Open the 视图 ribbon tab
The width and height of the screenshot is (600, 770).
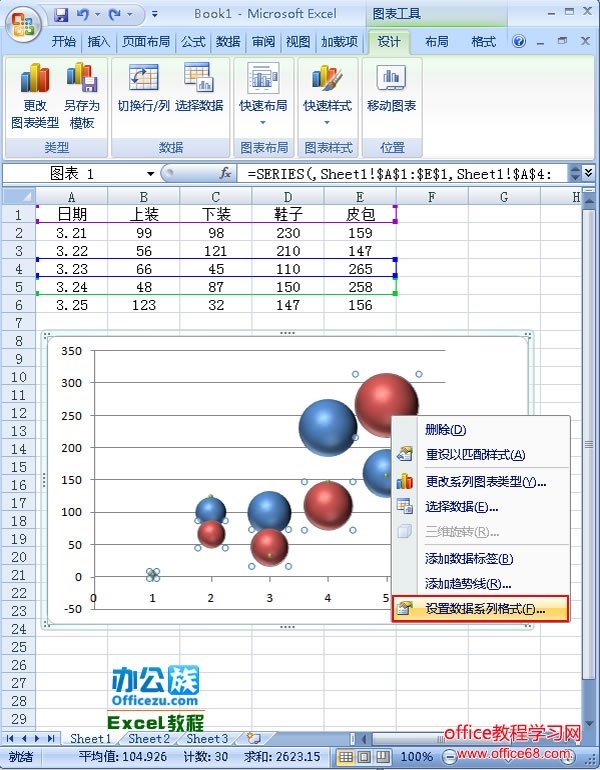point(298,42)
